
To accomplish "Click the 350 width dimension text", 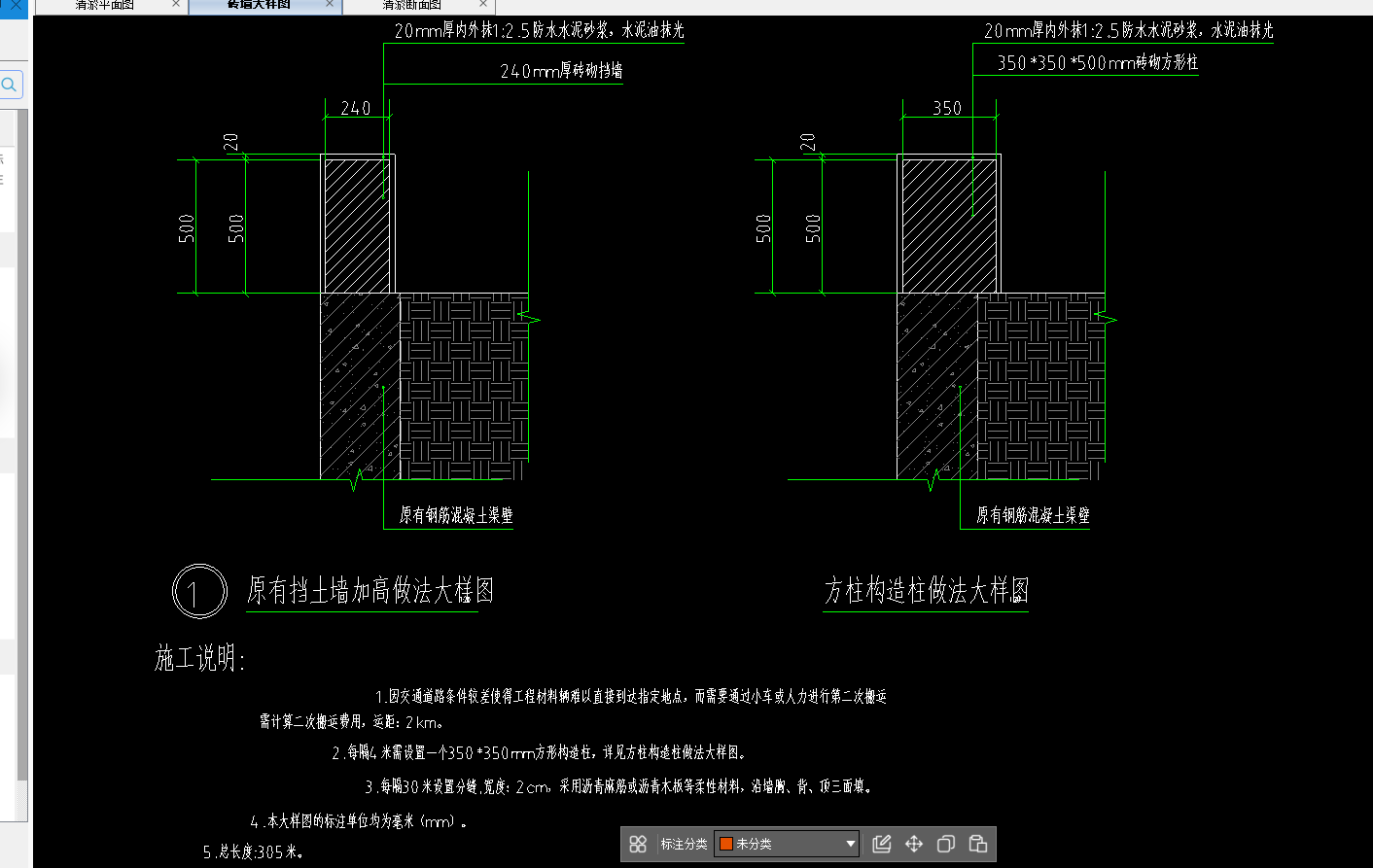I will click(947, 108).
